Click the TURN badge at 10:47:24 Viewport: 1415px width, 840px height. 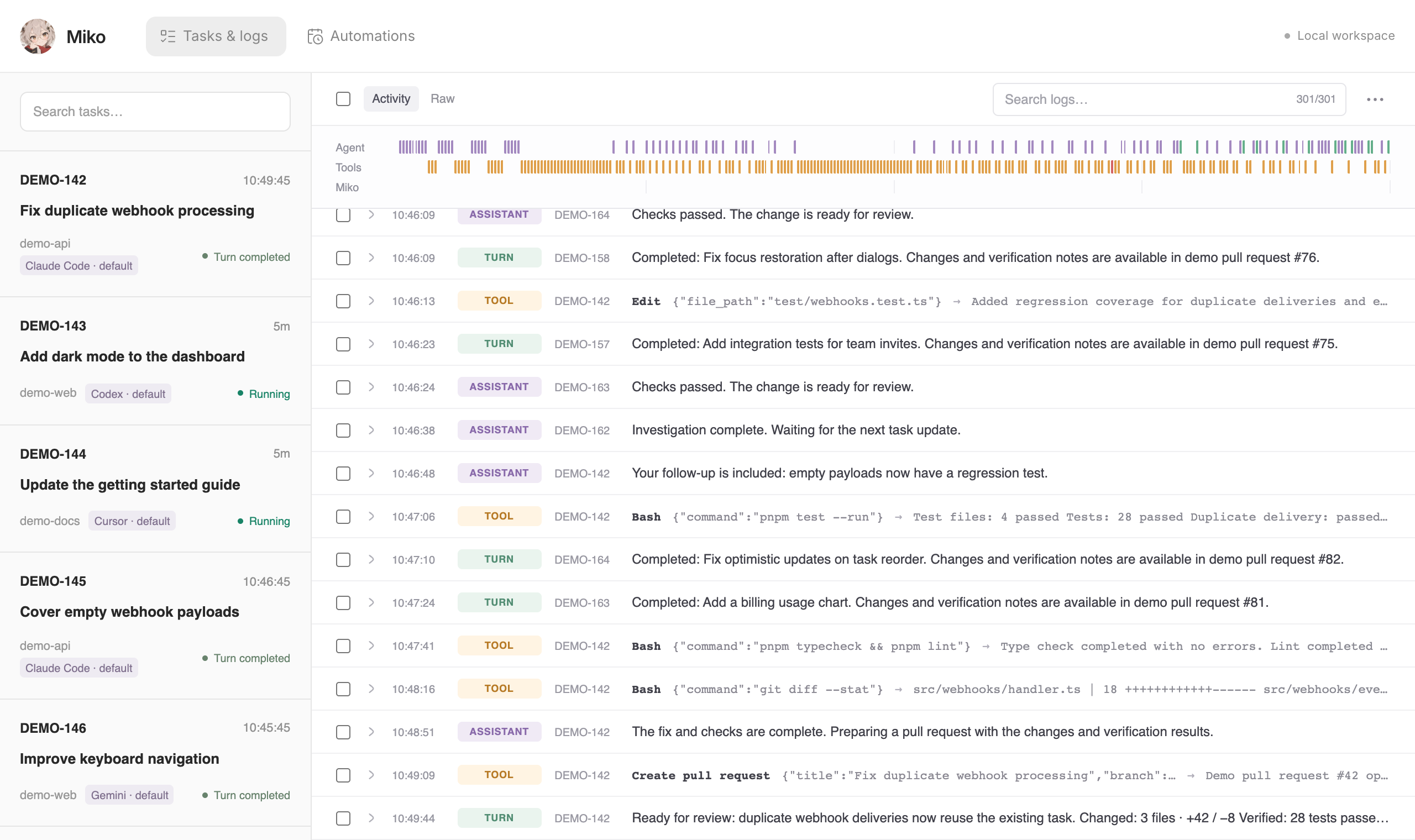[x=499, y=602]
